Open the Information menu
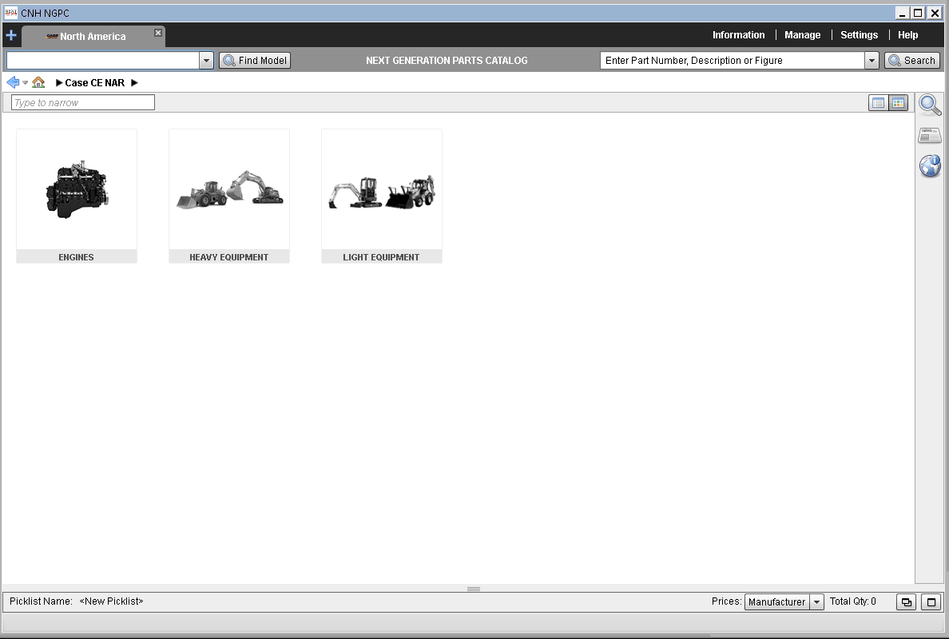Viewport: 949px width, 639px height. (738, 35)
